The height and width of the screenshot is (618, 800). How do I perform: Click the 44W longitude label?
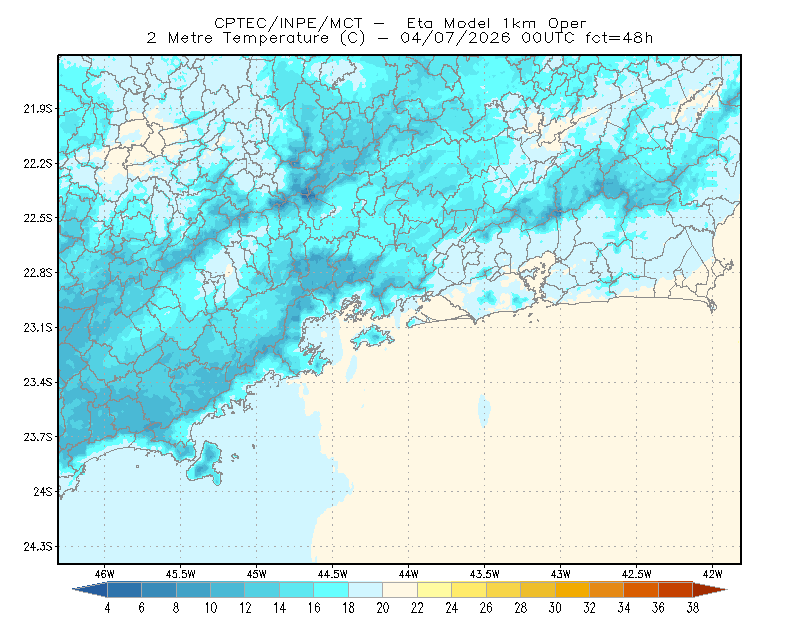[409, 574]
